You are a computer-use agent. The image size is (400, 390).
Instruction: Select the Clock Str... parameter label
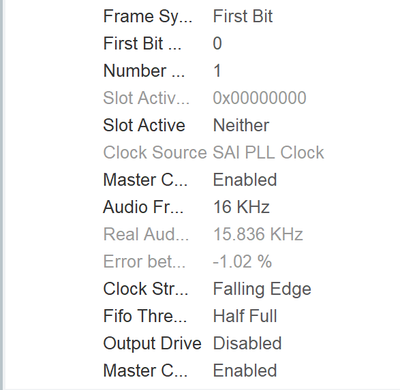pyautogui.click(x=146, y=289)
